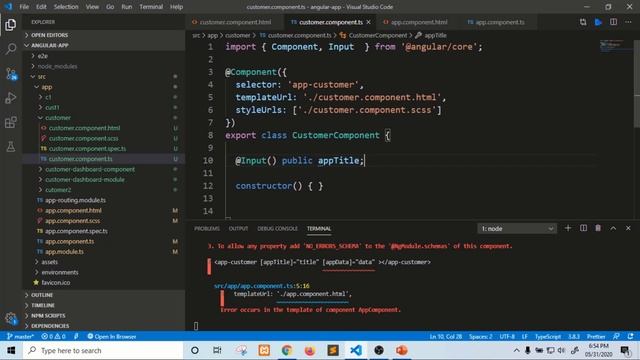Open the Terminal menu
640x360 pixels.
[x=151, y=7]
